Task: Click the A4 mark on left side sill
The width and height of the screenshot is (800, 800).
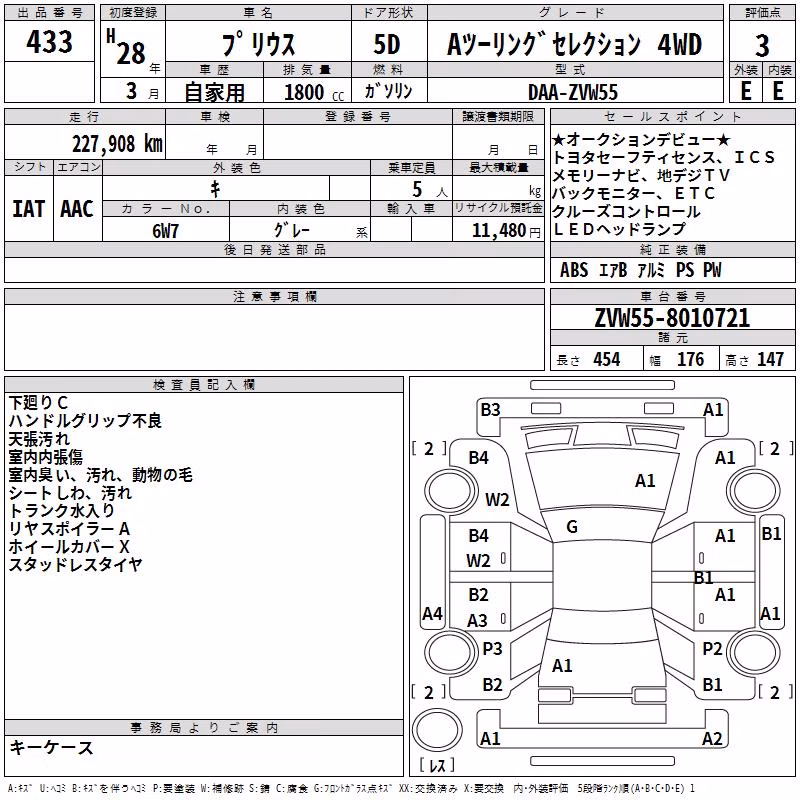Action: point(432,613)
